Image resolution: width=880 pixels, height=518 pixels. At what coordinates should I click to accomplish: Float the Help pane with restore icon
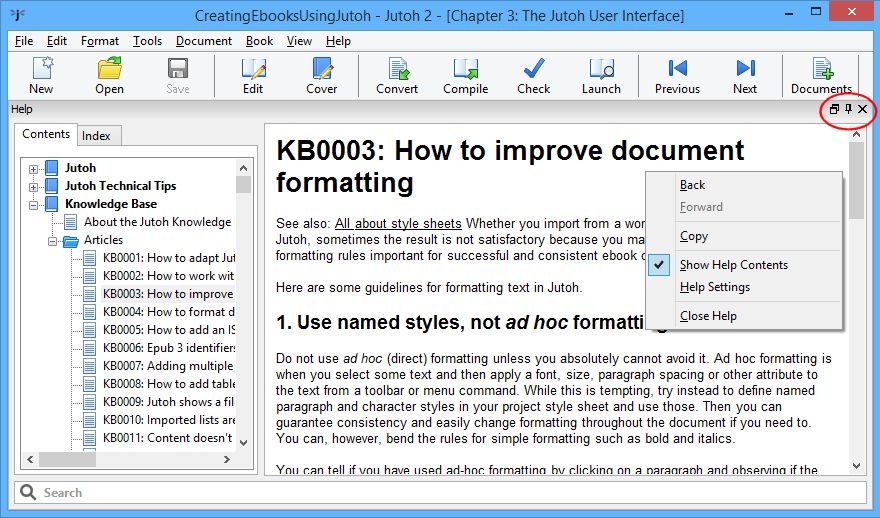834,109
